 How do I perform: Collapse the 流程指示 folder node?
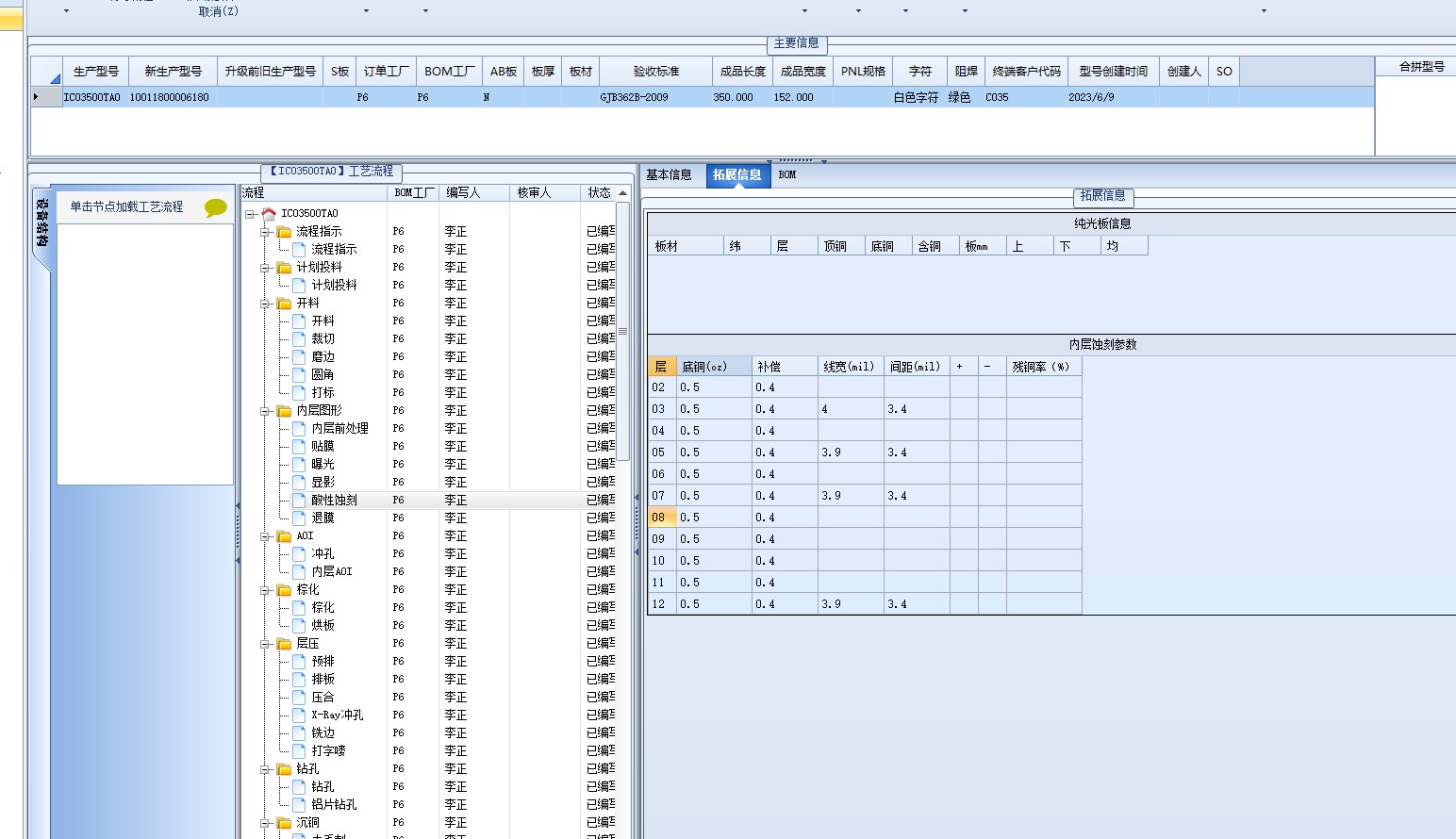pyautogui.click(x=266, y=232)
